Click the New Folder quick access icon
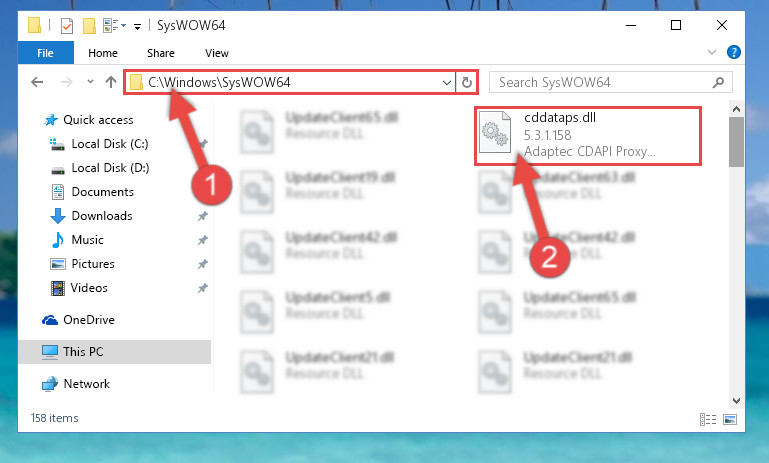 click(x=89, y=26)
